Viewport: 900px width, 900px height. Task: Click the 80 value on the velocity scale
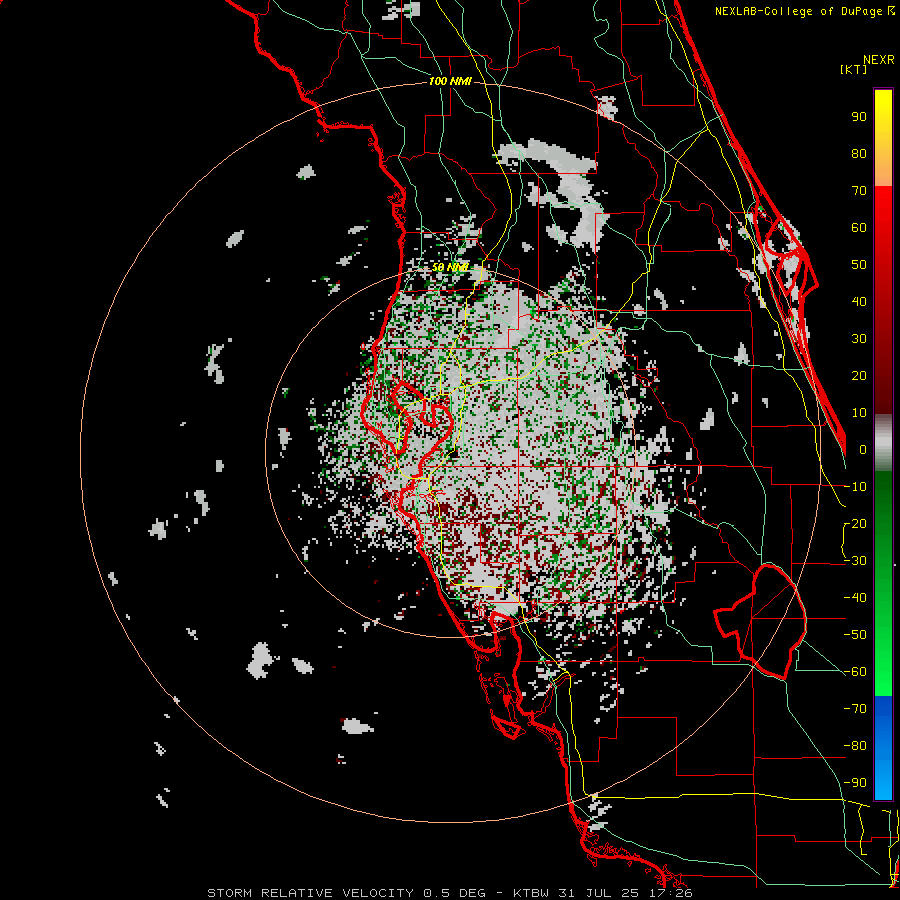coord(859,154)
